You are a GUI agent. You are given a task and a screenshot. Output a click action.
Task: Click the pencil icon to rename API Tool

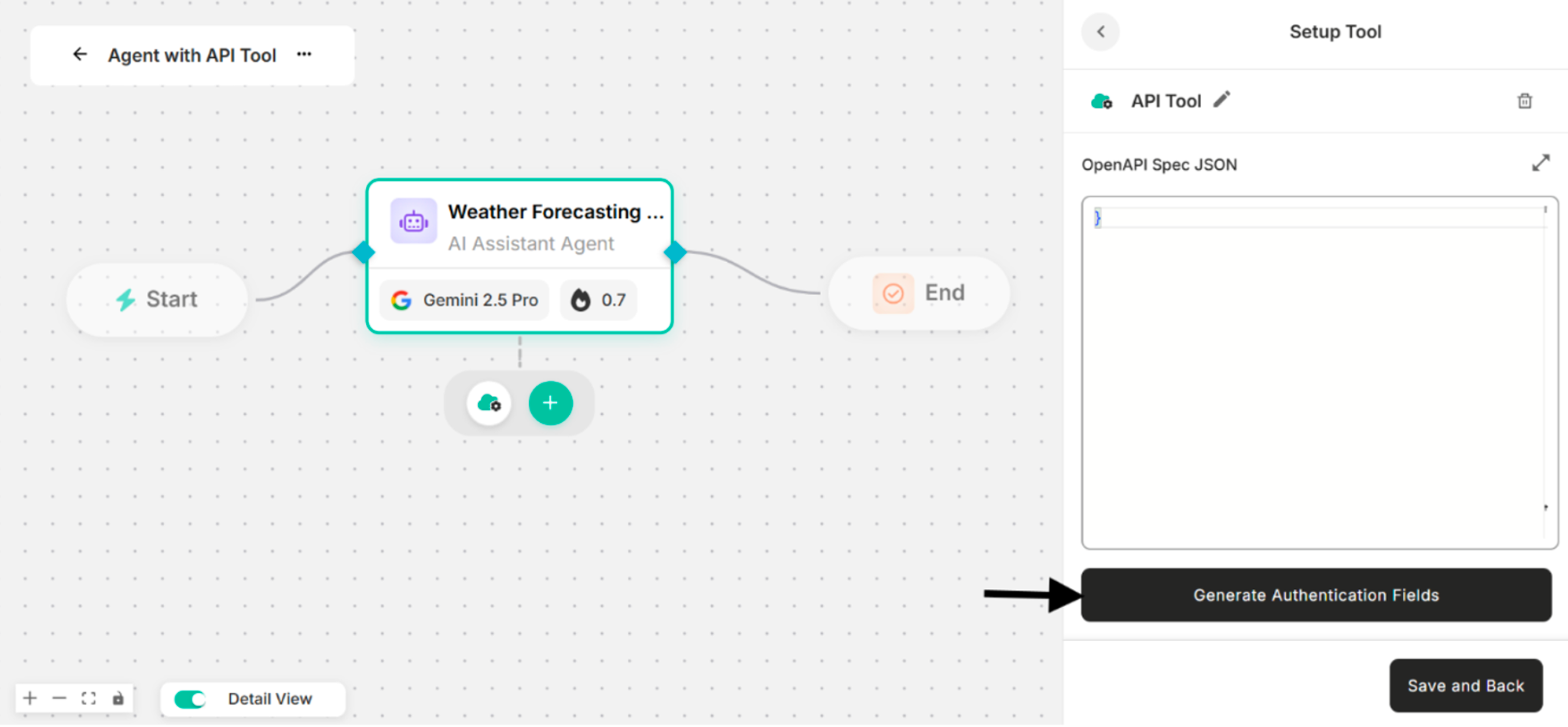tap(1222, 99)
